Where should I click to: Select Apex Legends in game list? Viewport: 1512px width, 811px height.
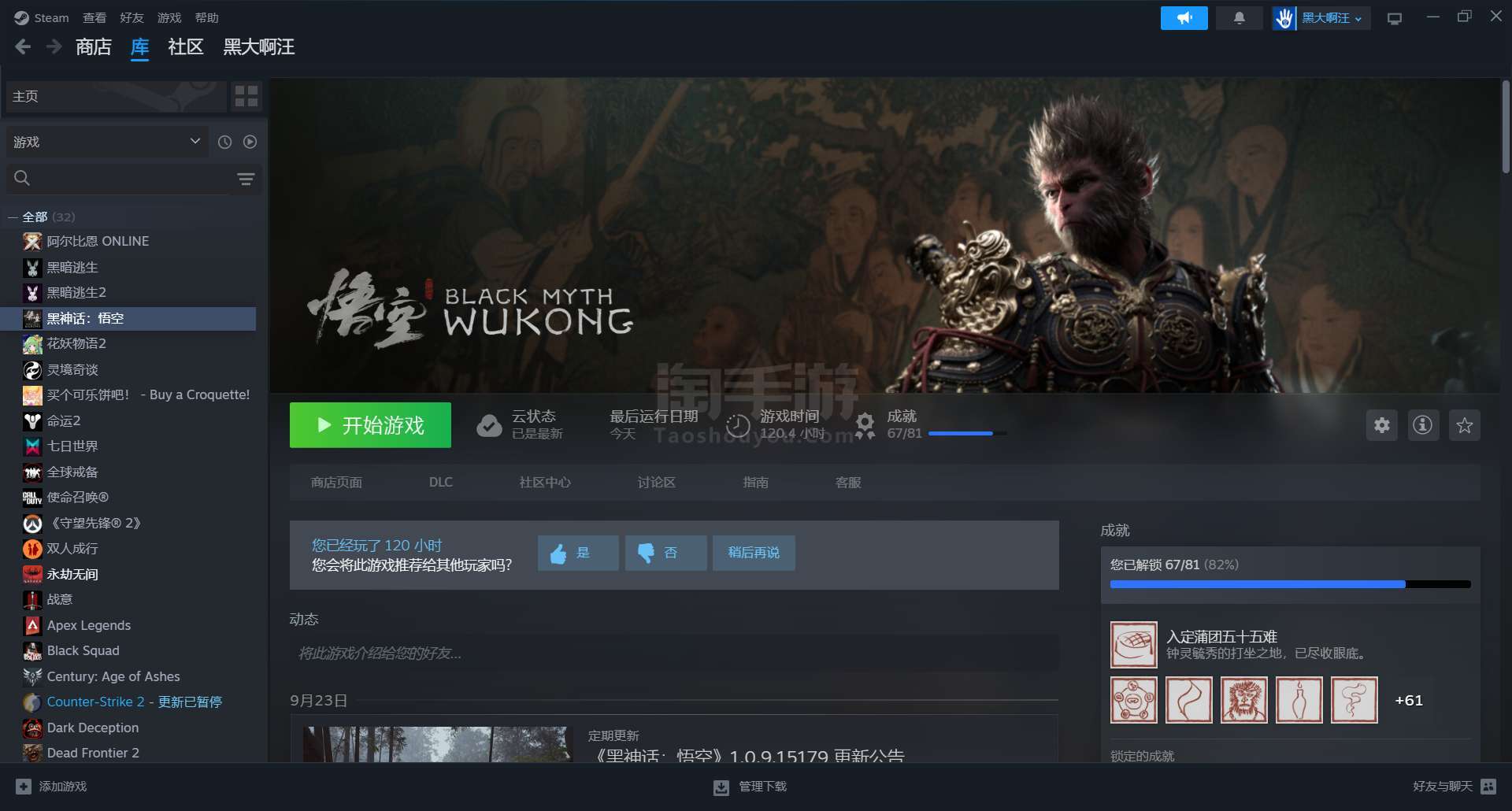pyautogui.click(x=89, y=625)
